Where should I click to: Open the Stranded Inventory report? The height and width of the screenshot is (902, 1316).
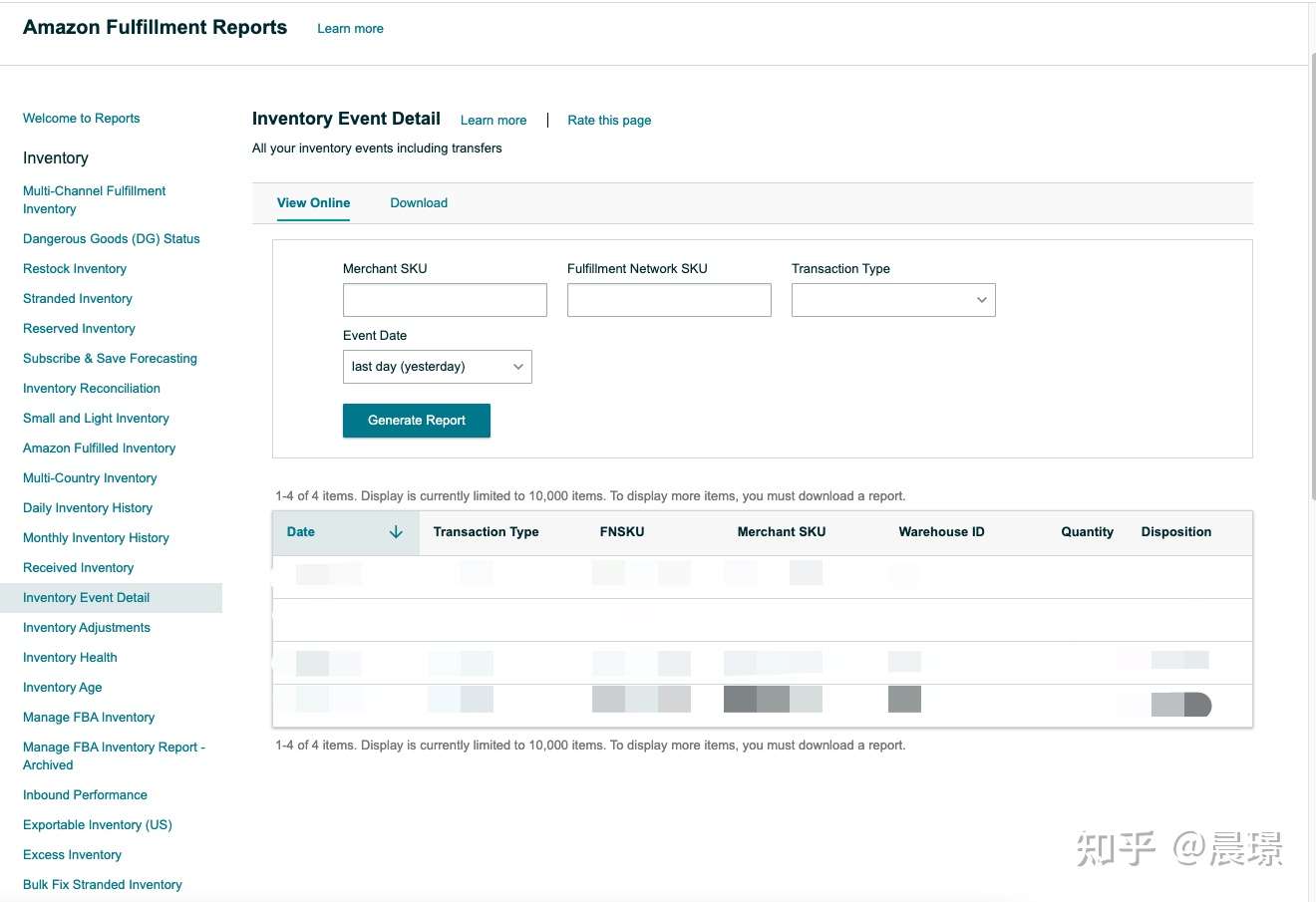(78, 299)
